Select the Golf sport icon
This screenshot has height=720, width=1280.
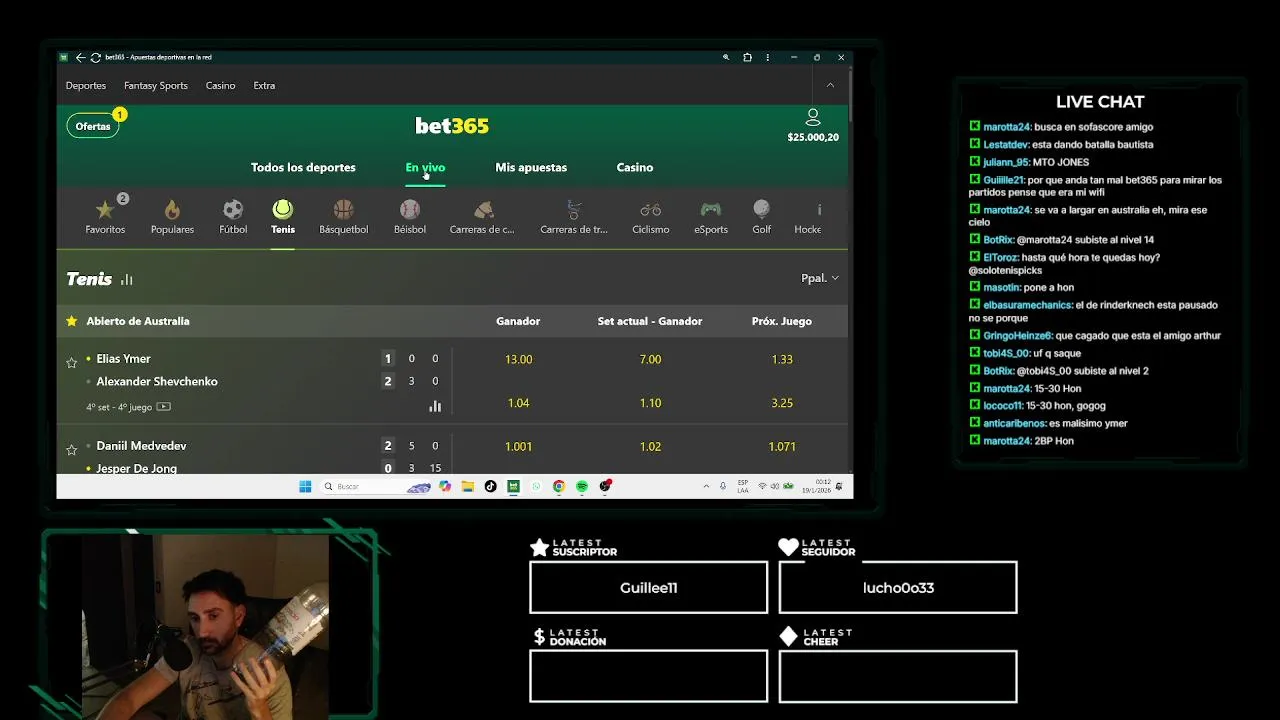762,209
